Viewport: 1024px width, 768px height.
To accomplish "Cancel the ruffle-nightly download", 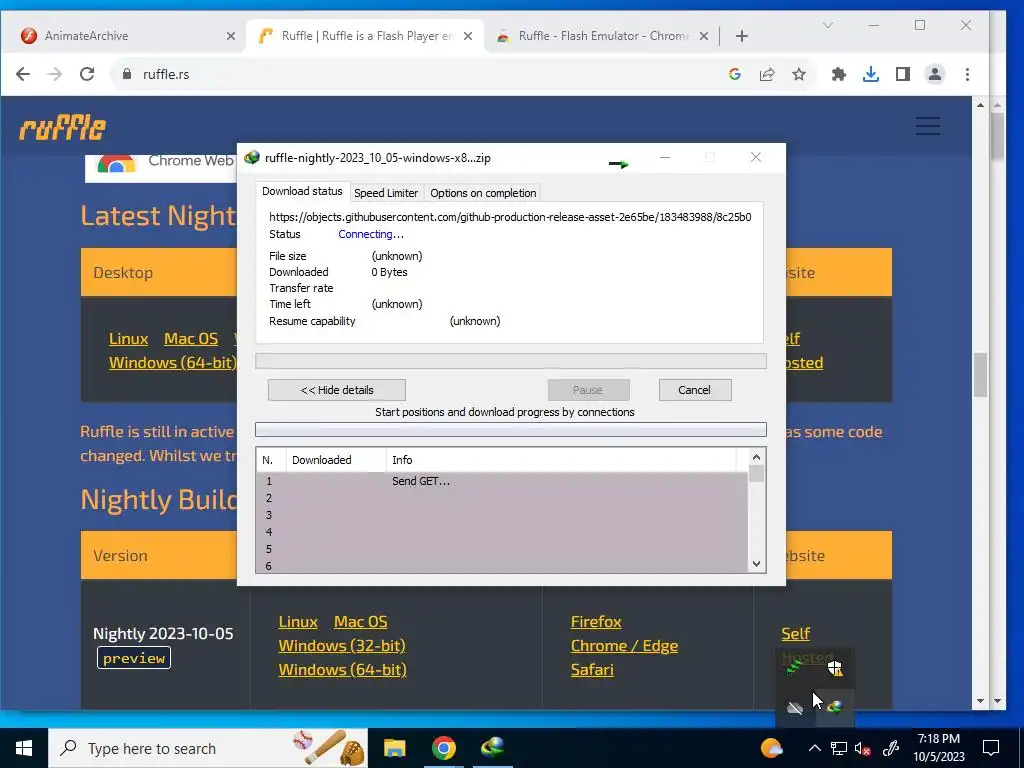I will (x=694, y=390).
